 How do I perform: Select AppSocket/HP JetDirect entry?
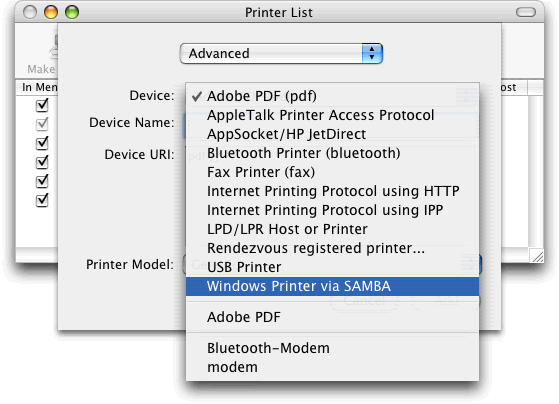point(332,134)
